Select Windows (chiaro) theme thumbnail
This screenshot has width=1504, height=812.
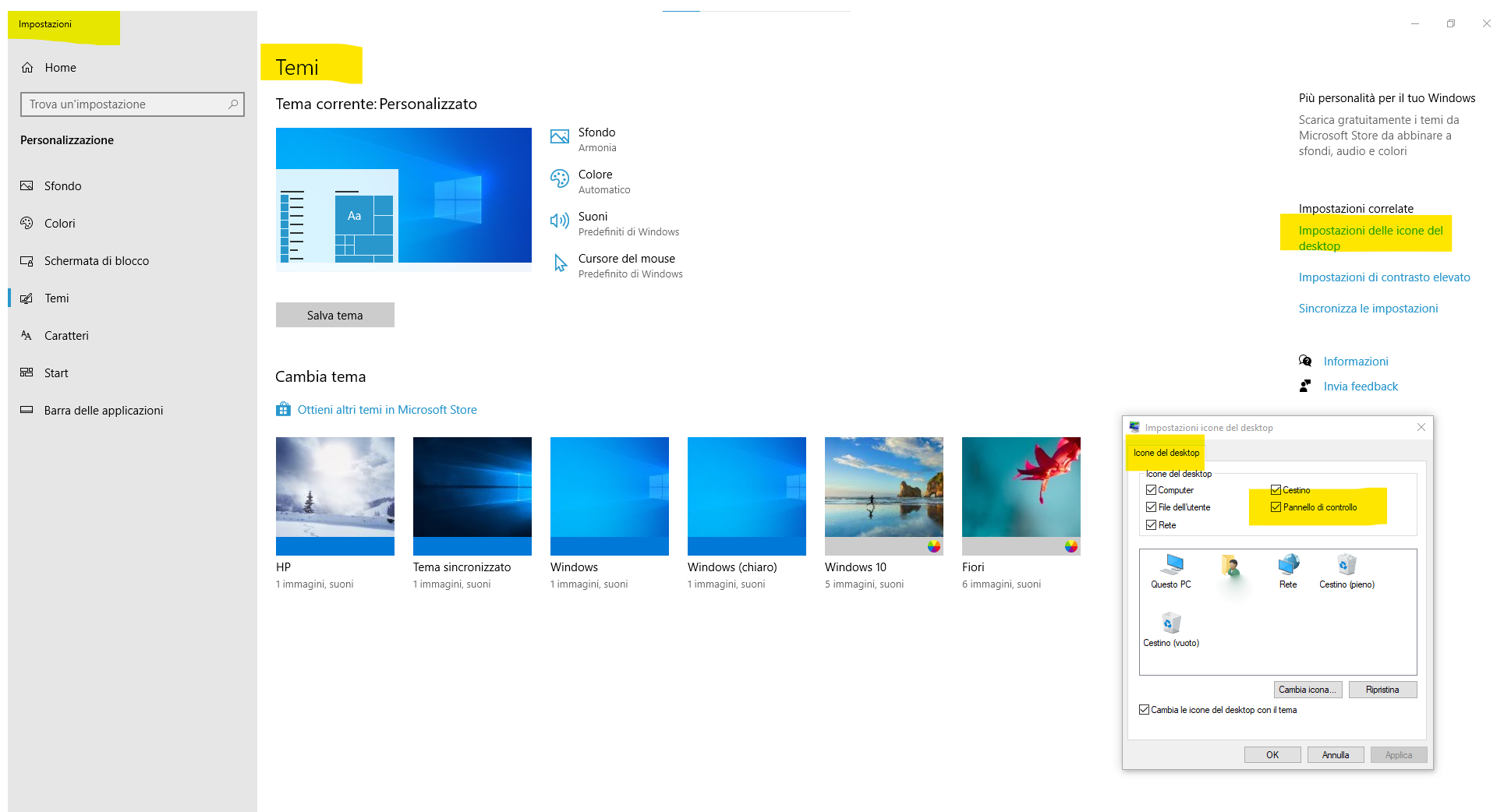[747, 496]
